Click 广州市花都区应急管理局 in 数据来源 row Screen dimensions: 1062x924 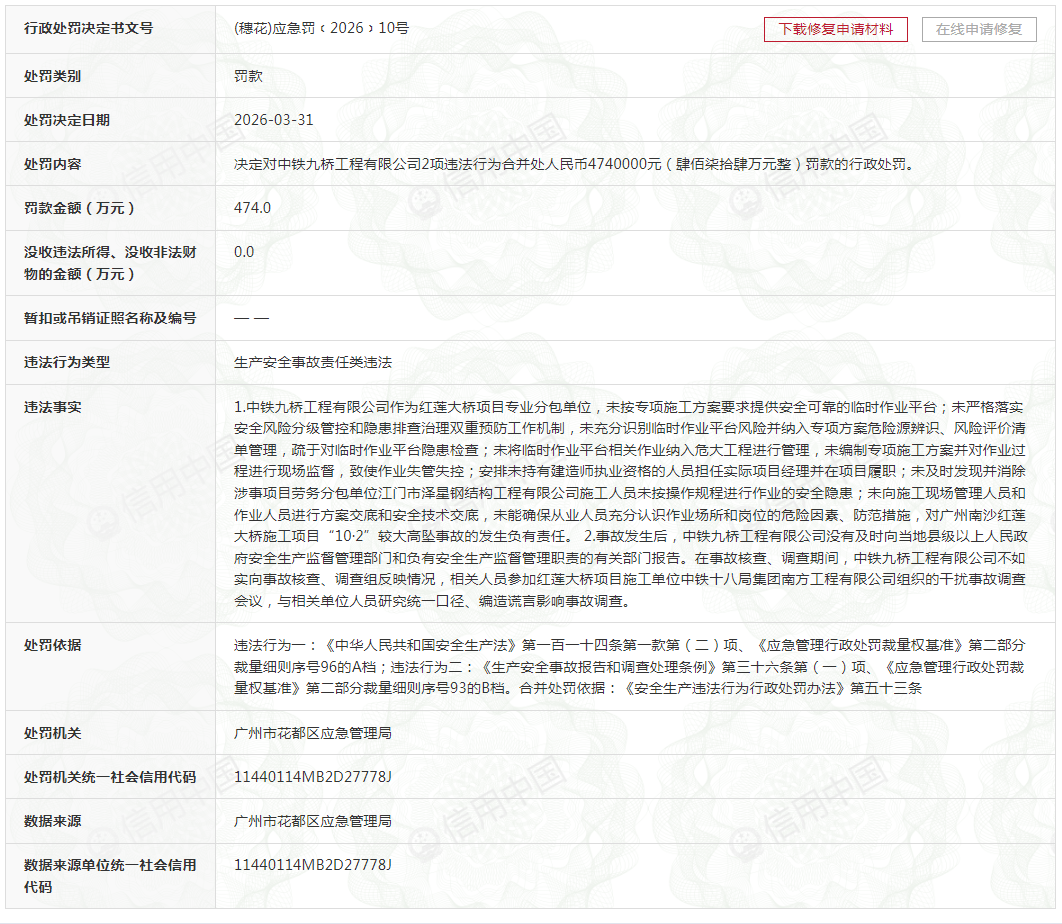click(312, 821)
